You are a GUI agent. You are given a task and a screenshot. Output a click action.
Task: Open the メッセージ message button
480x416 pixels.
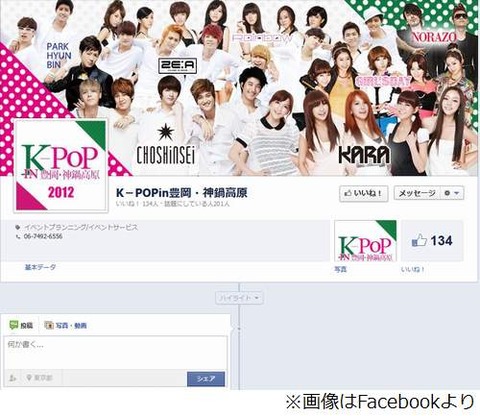tap(417, 193)
